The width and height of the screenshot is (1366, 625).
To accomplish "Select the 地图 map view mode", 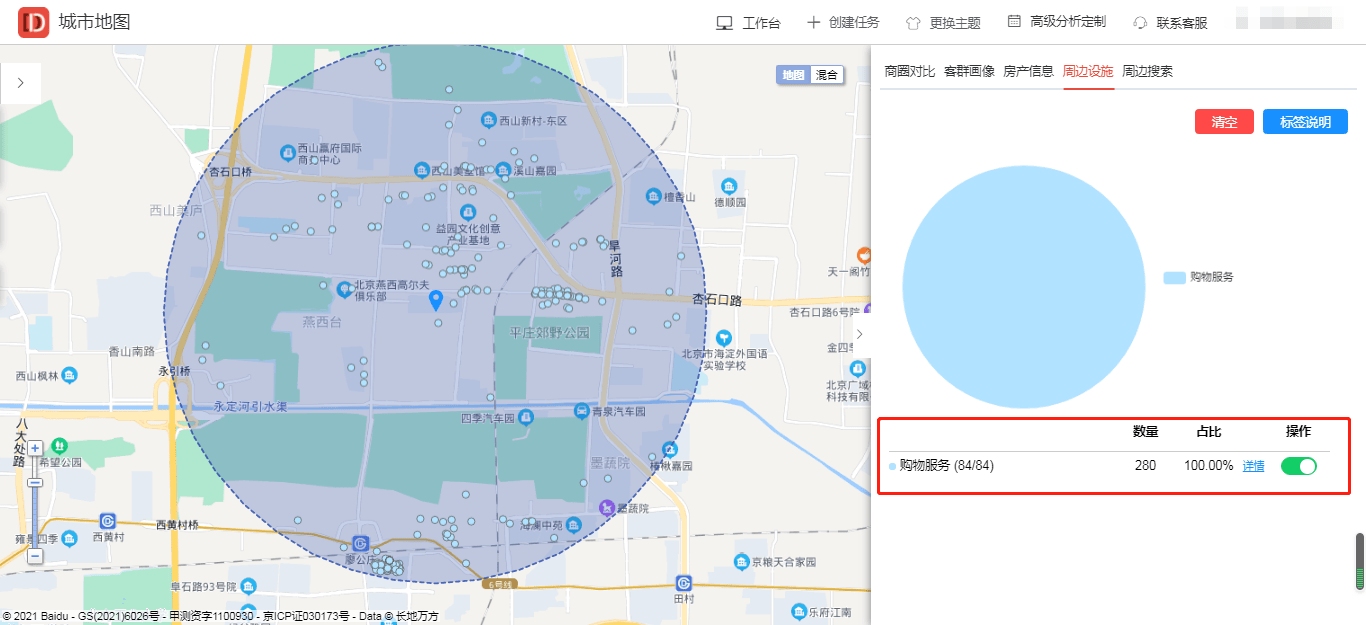I will (793, 75).
